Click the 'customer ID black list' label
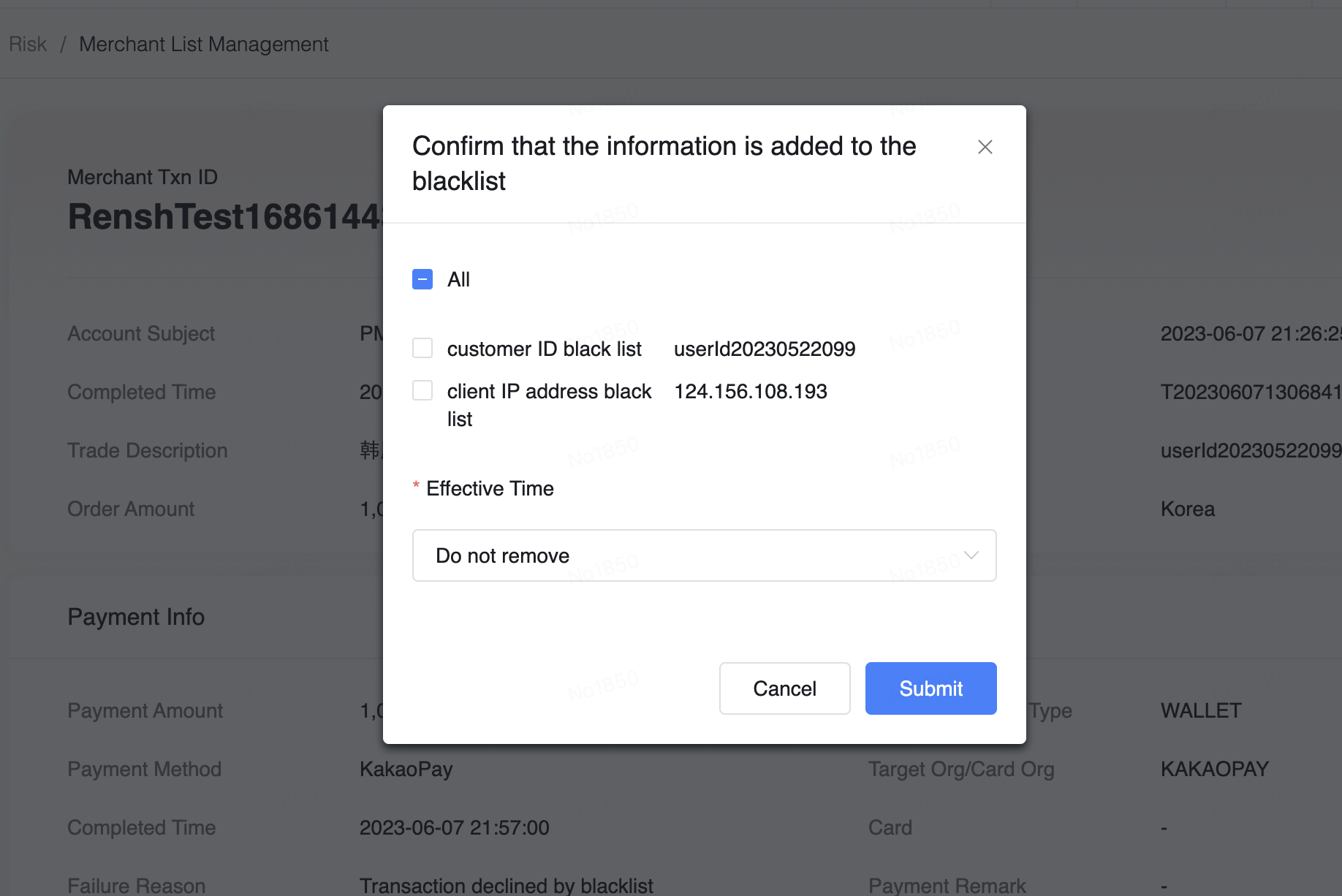 [x=544, y=349]
